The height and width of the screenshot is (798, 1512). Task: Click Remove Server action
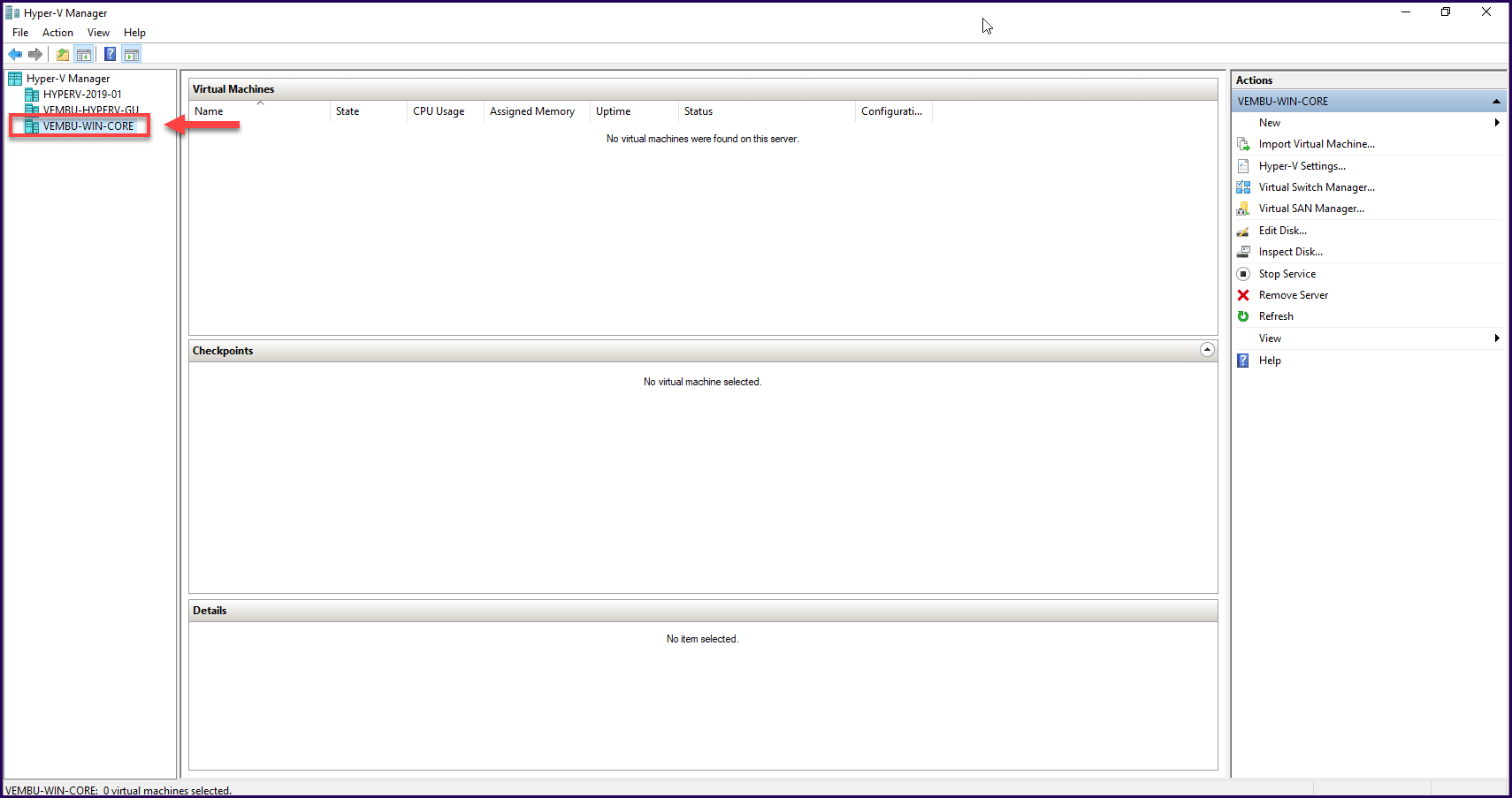pyautogui.click(x=1293, y=295)
